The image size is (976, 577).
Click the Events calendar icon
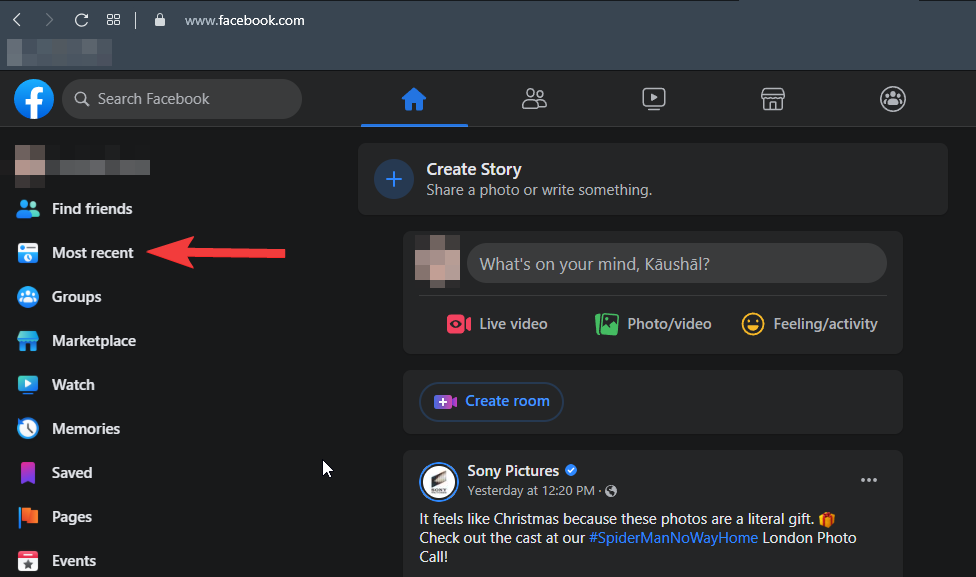pos(27,561)
